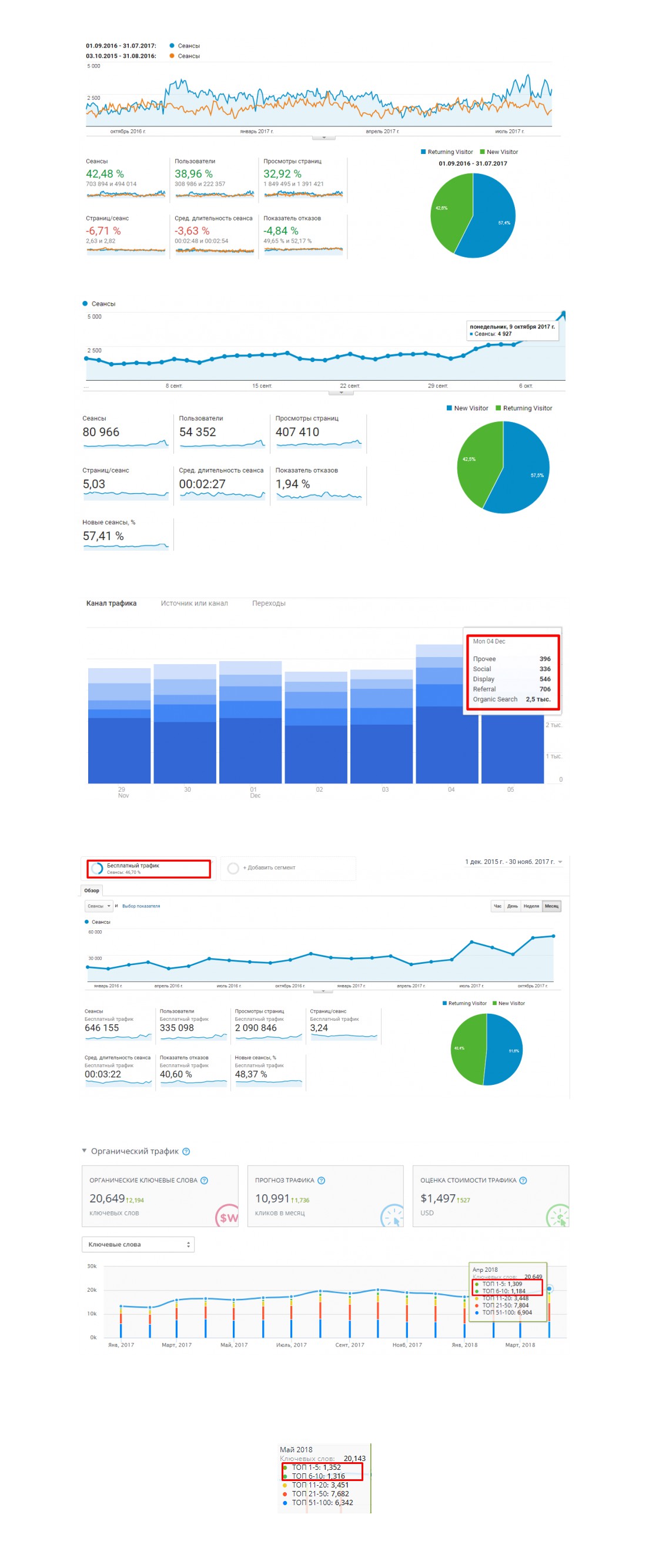Click the Новые сеансы 57,41 % value
649x1568 pixels.
click(103, 536)
